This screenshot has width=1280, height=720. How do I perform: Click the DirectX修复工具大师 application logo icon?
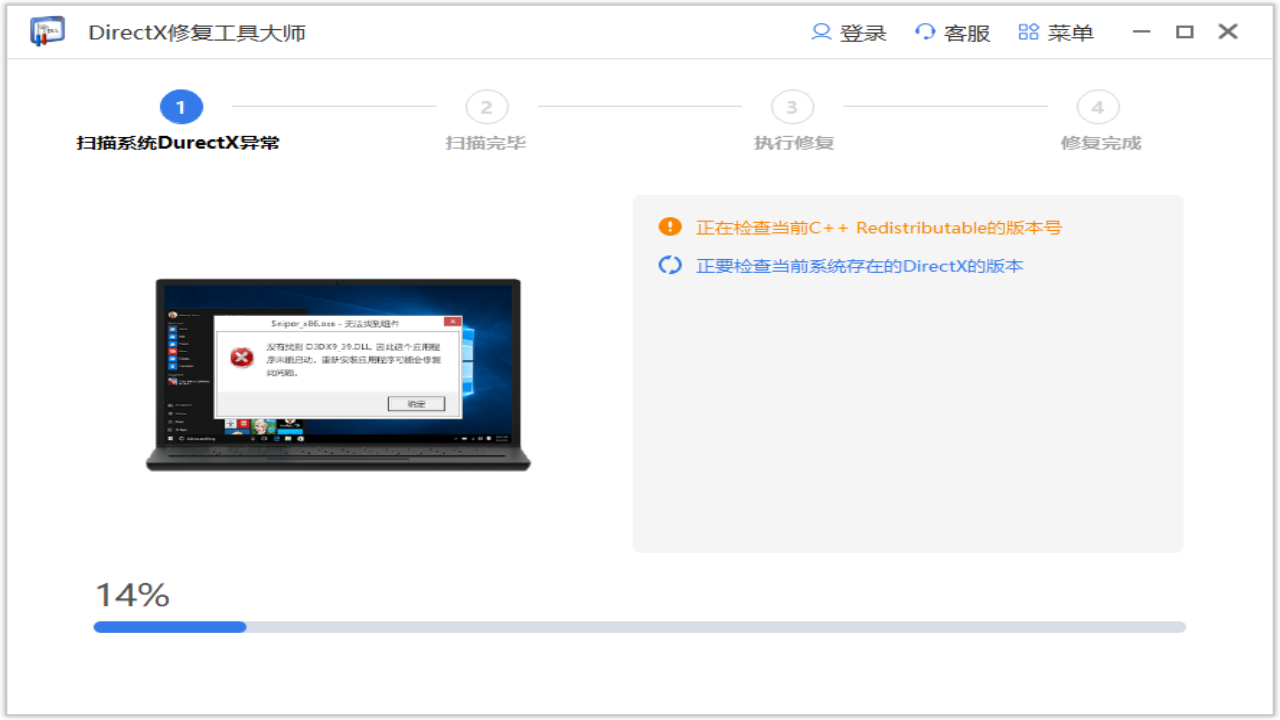[45, 31]
